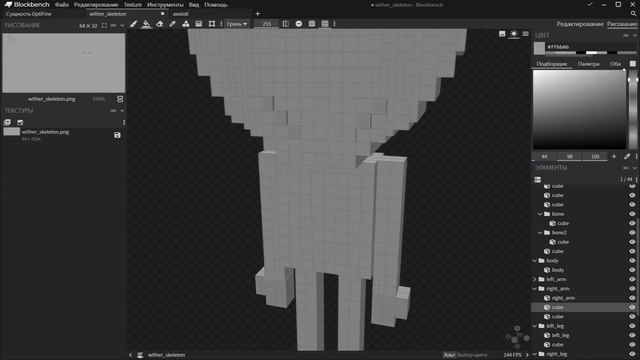Viewport: 640px width, 360px height.
Task: Click the mirror painting icon in toolbar
Action: click(285, 24)
